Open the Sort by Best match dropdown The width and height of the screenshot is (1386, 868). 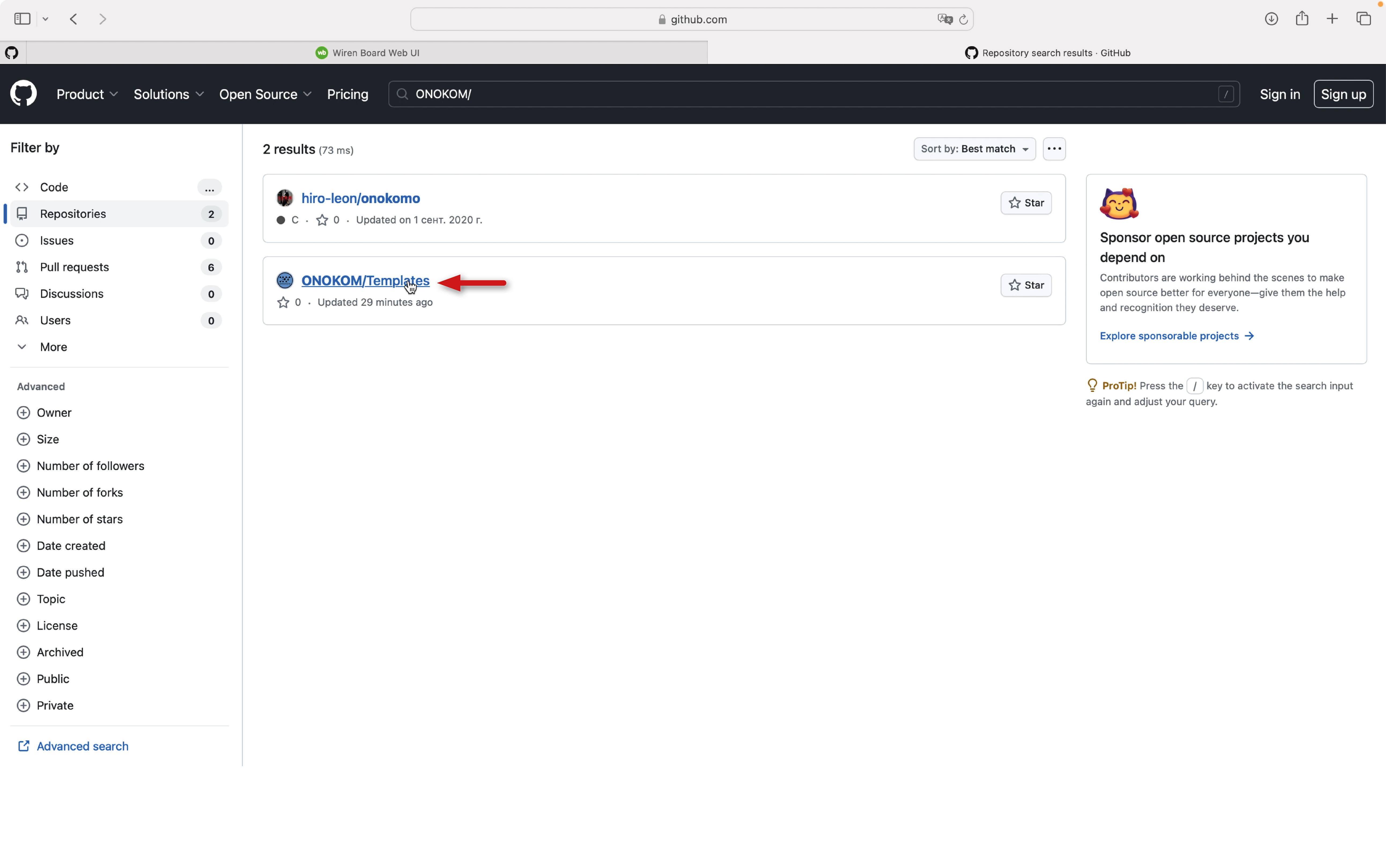coord(974,149)
